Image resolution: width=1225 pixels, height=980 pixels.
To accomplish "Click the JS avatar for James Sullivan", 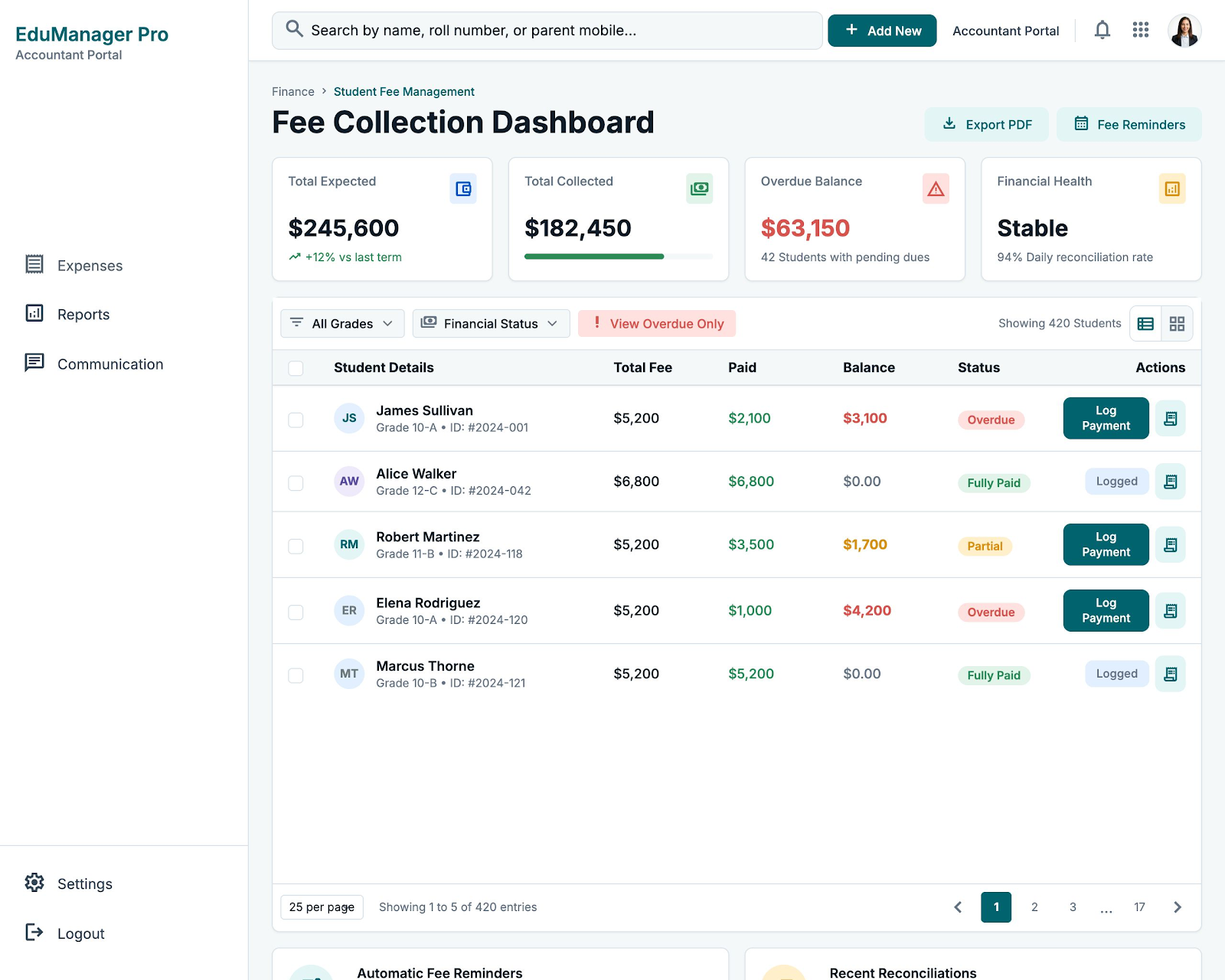I will [x=349, y=418].
